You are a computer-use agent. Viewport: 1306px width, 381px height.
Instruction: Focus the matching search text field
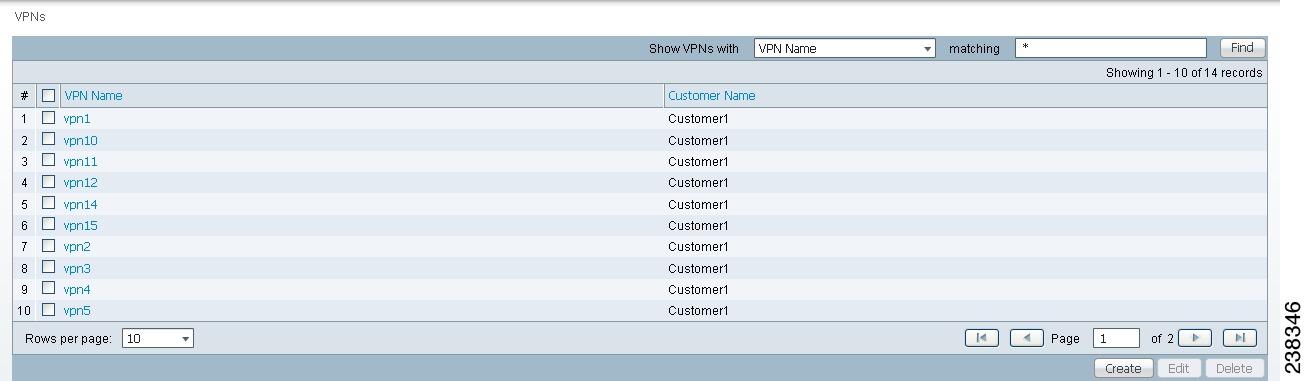1111,48
